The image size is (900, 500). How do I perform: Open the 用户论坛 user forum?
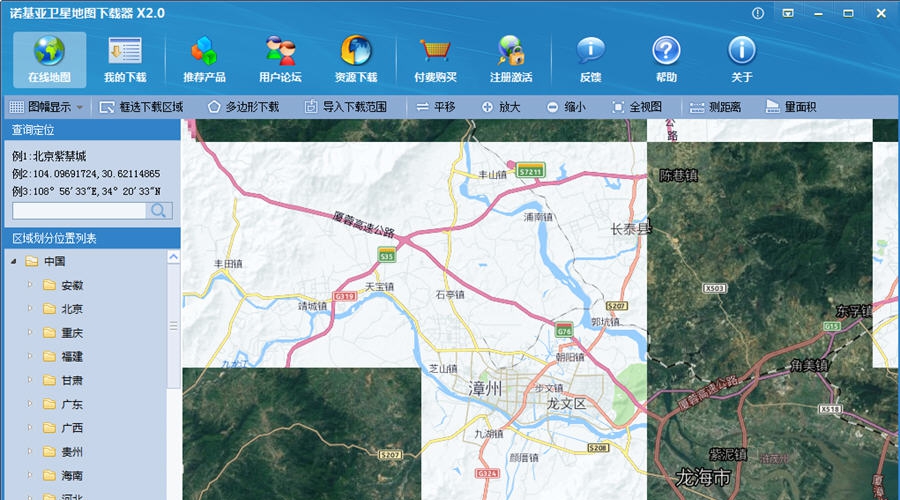(280, 60)
